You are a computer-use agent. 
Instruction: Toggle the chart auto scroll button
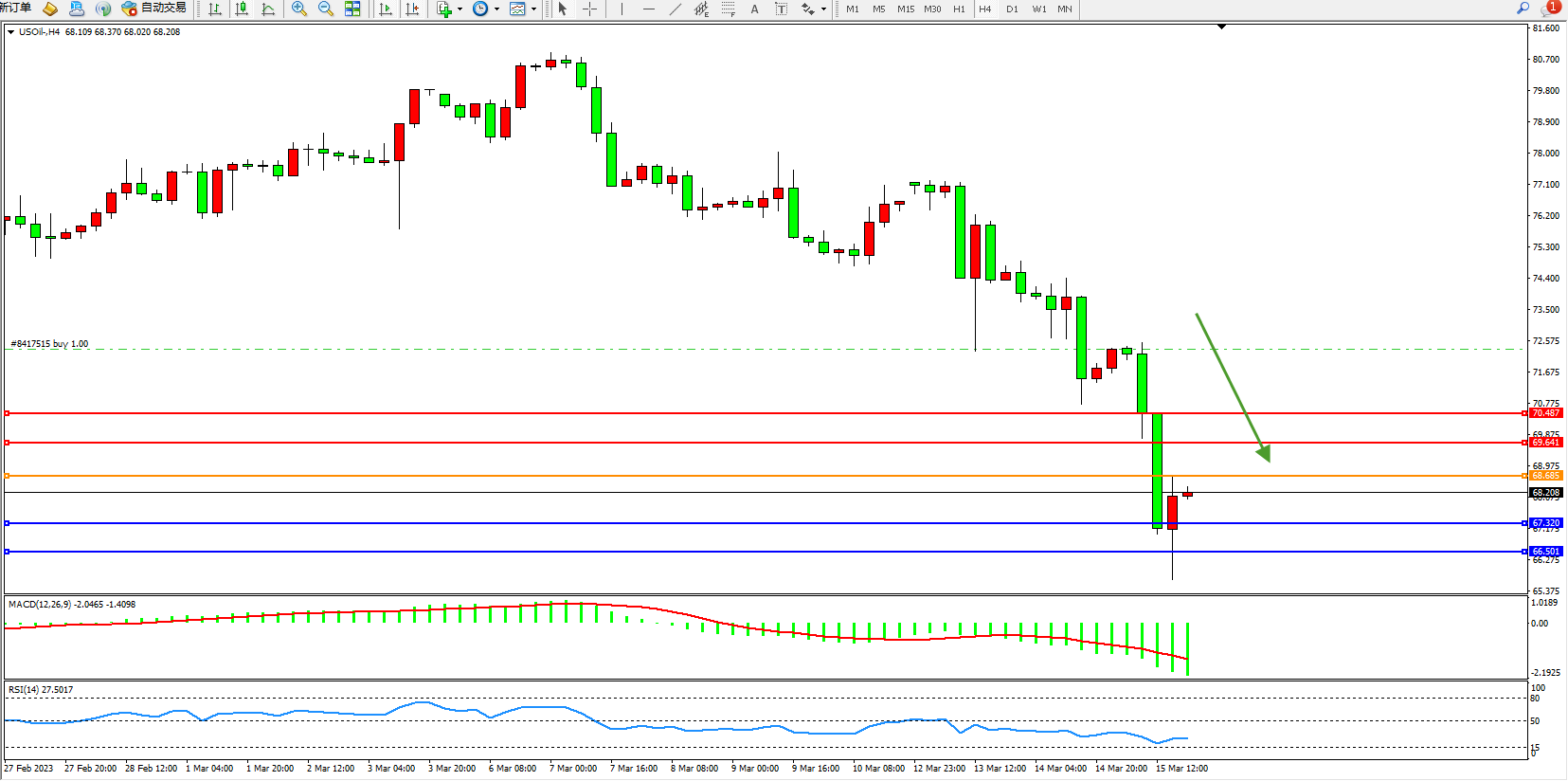[386, 9]
